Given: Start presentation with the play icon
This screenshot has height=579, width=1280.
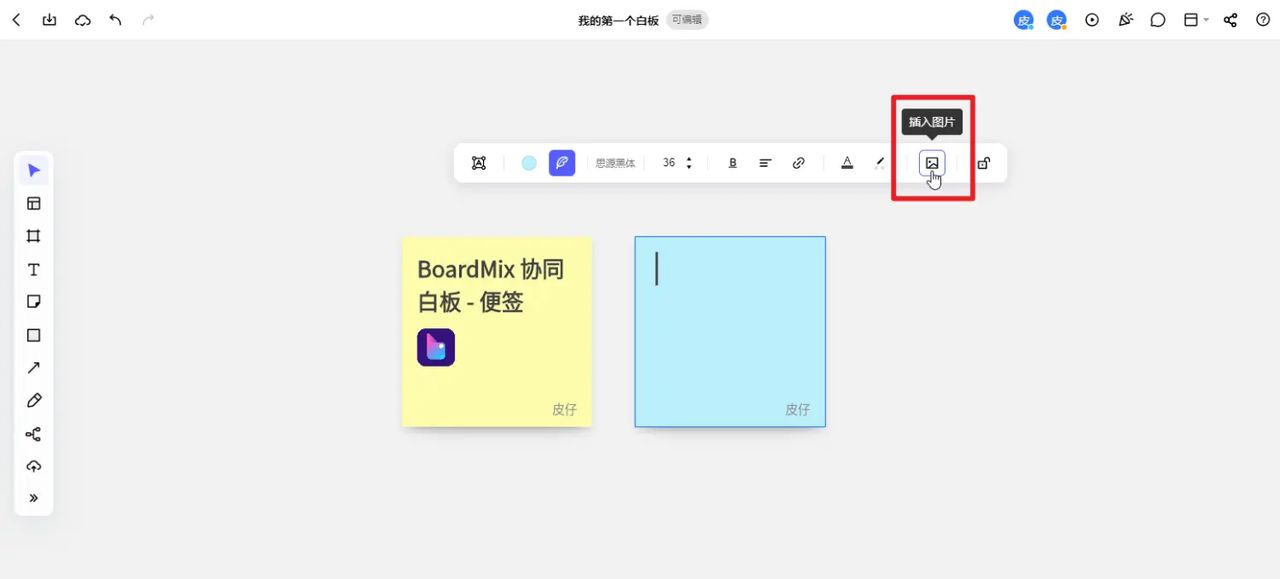Looking at the screenshot, I should [x=1092, y=20].
